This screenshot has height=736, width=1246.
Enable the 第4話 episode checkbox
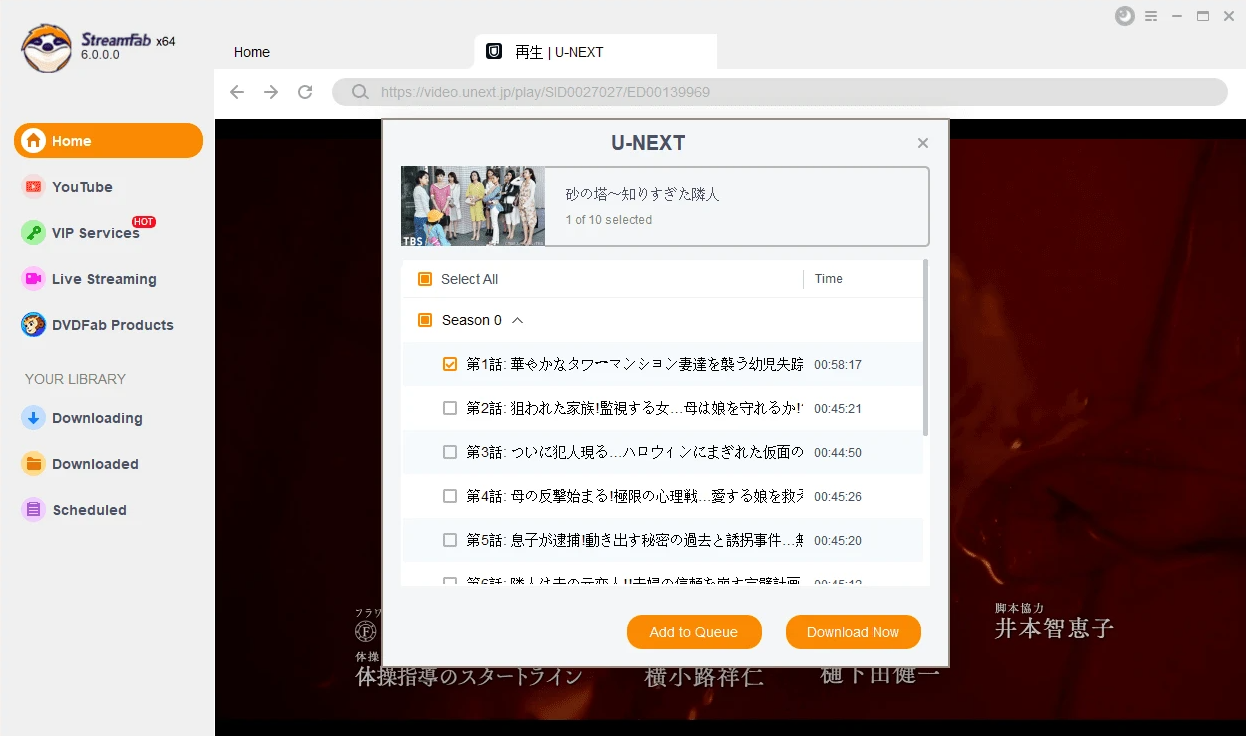pos(450,497)
